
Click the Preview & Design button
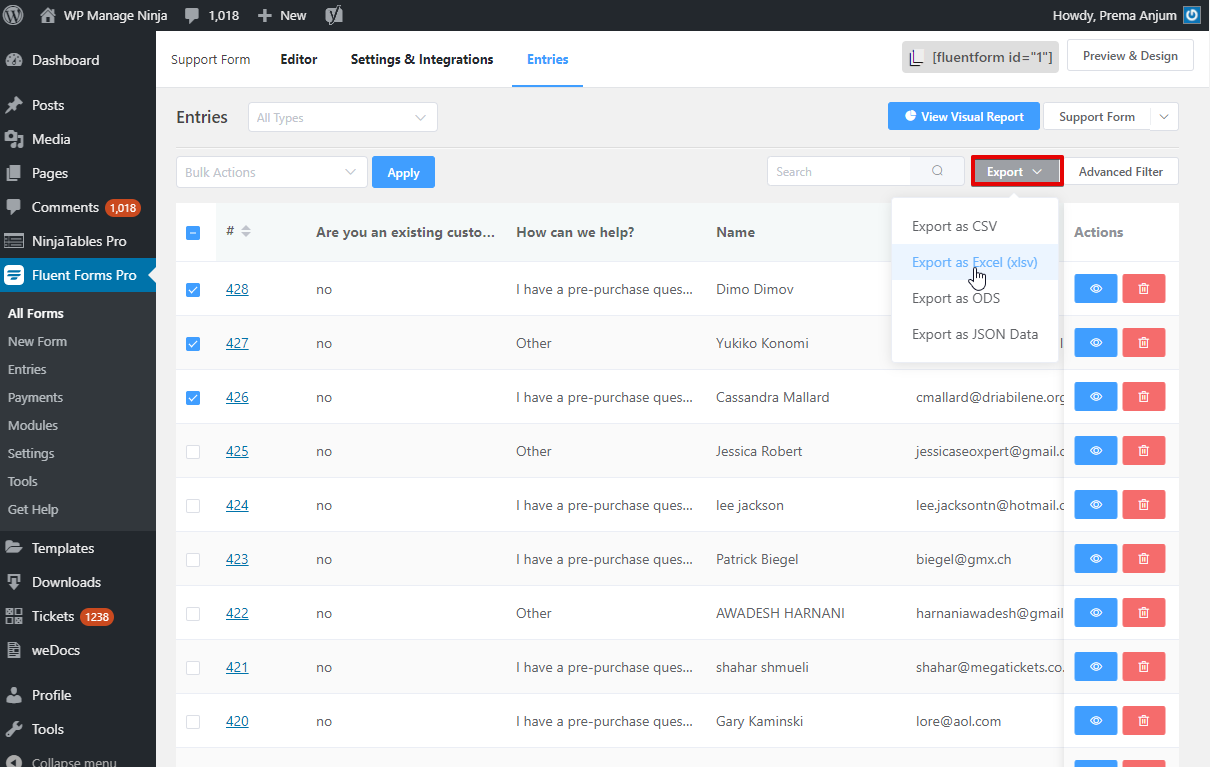1130,56
